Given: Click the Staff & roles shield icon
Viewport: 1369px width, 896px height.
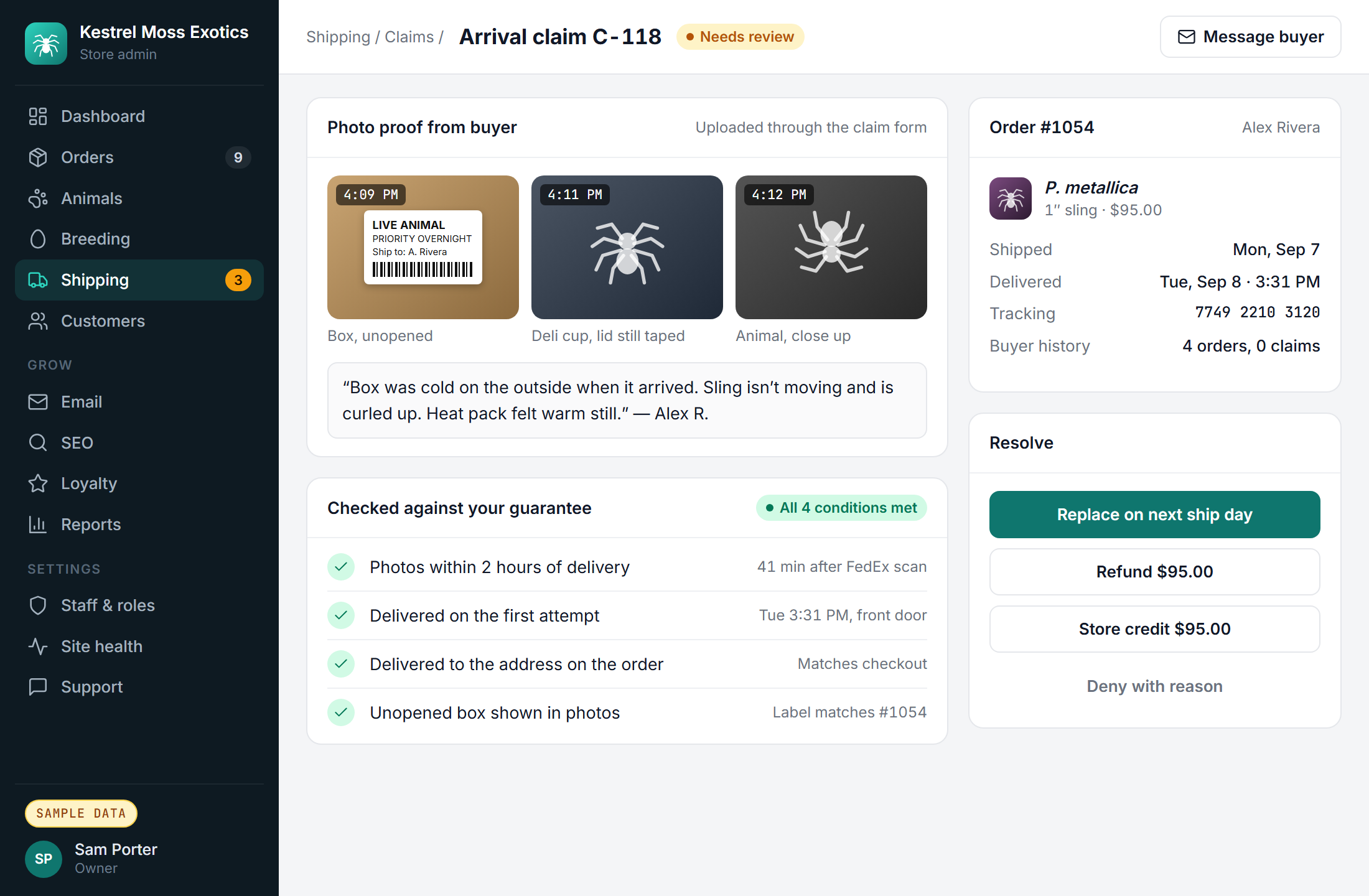Looking at the screenshot, I should click(x=38, y=605).
